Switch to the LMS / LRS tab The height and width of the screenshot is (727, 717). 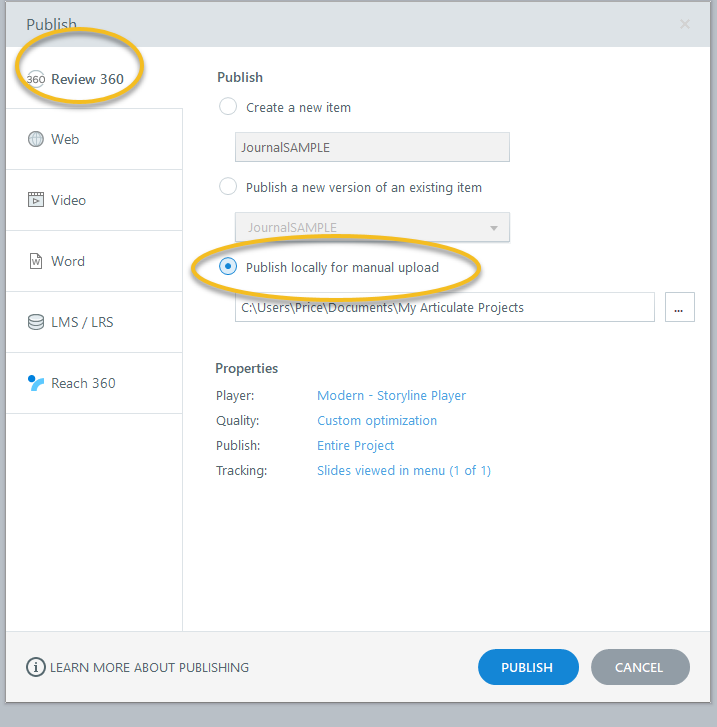click(94, 322)
